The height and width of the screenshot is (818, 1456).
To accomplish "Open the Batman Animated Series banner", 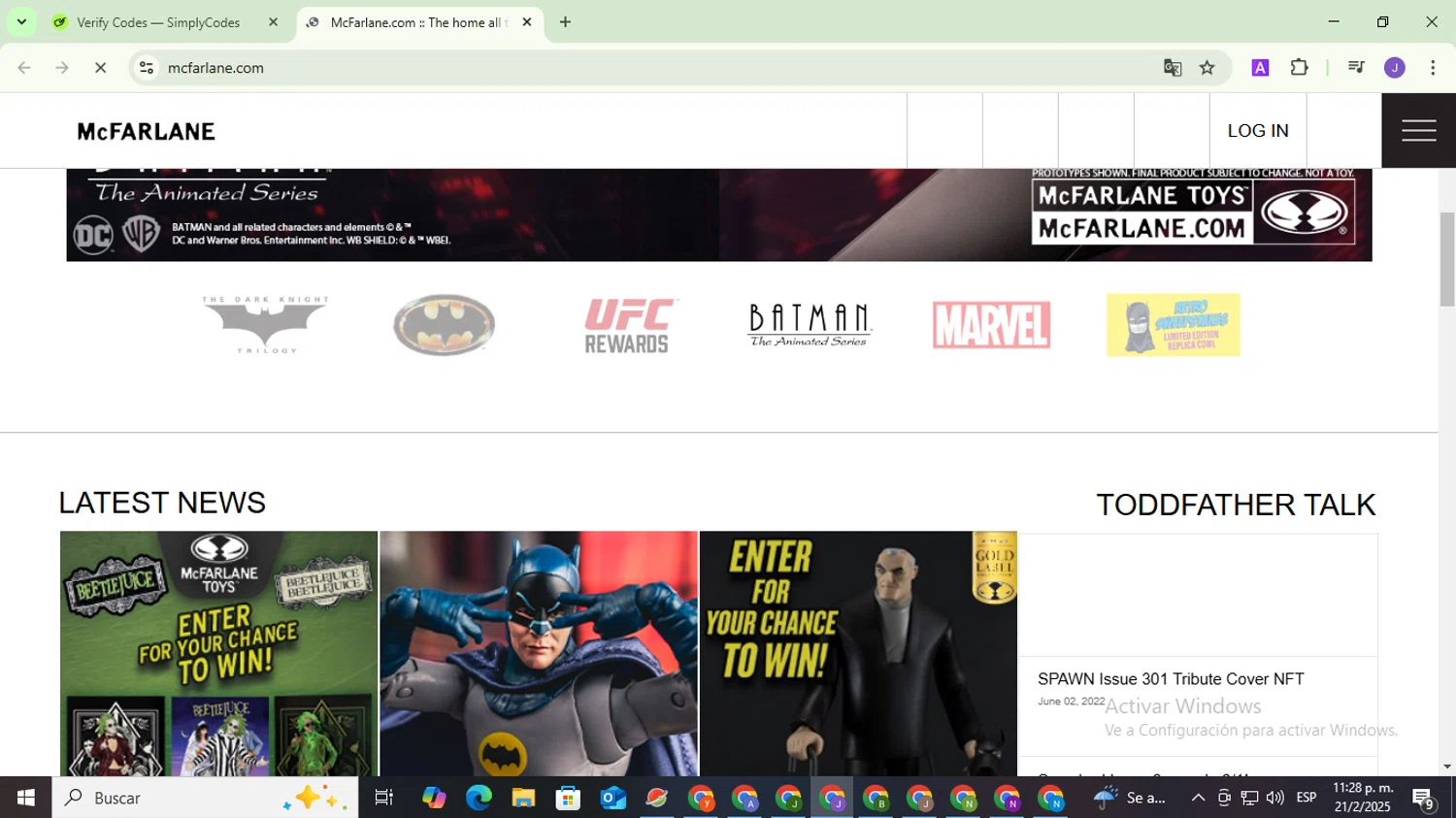I will tap(719, 214).
